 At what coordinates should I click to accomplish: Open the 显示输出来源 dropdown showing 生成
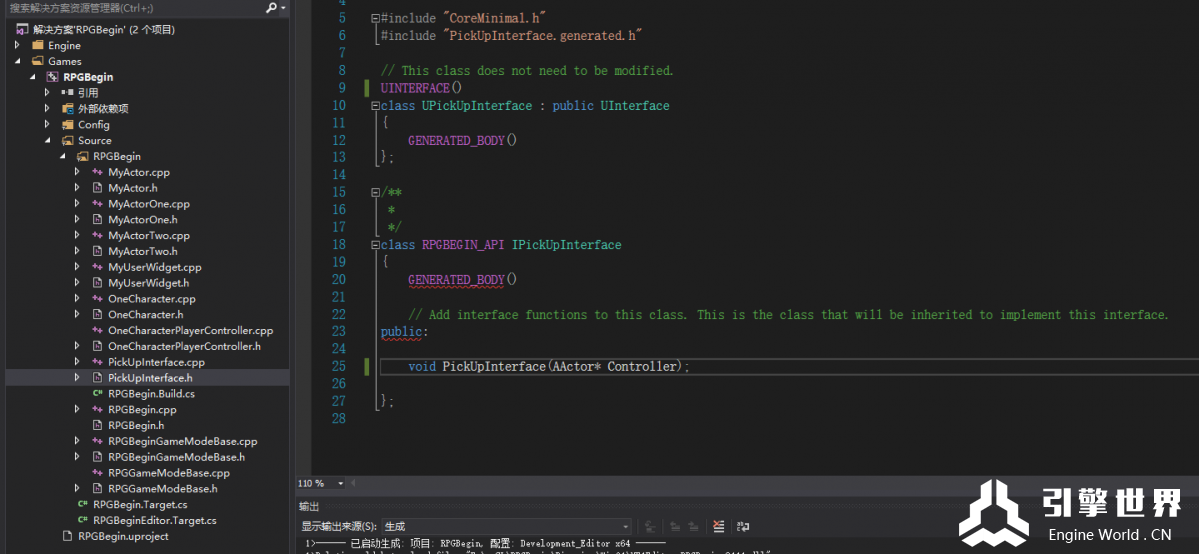click(x=508, y=526)
